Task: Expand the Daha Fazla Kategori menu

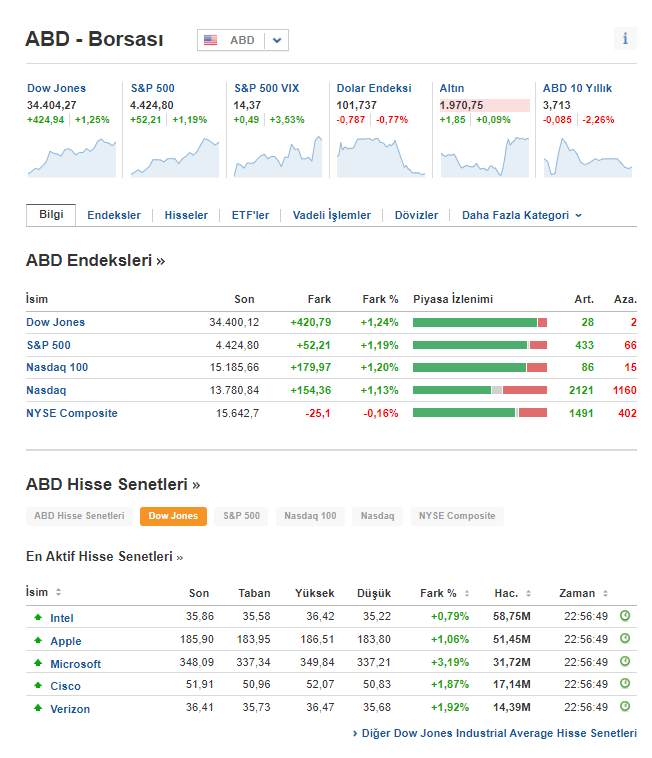Action: pyautogui.click(x=521, y=215)
